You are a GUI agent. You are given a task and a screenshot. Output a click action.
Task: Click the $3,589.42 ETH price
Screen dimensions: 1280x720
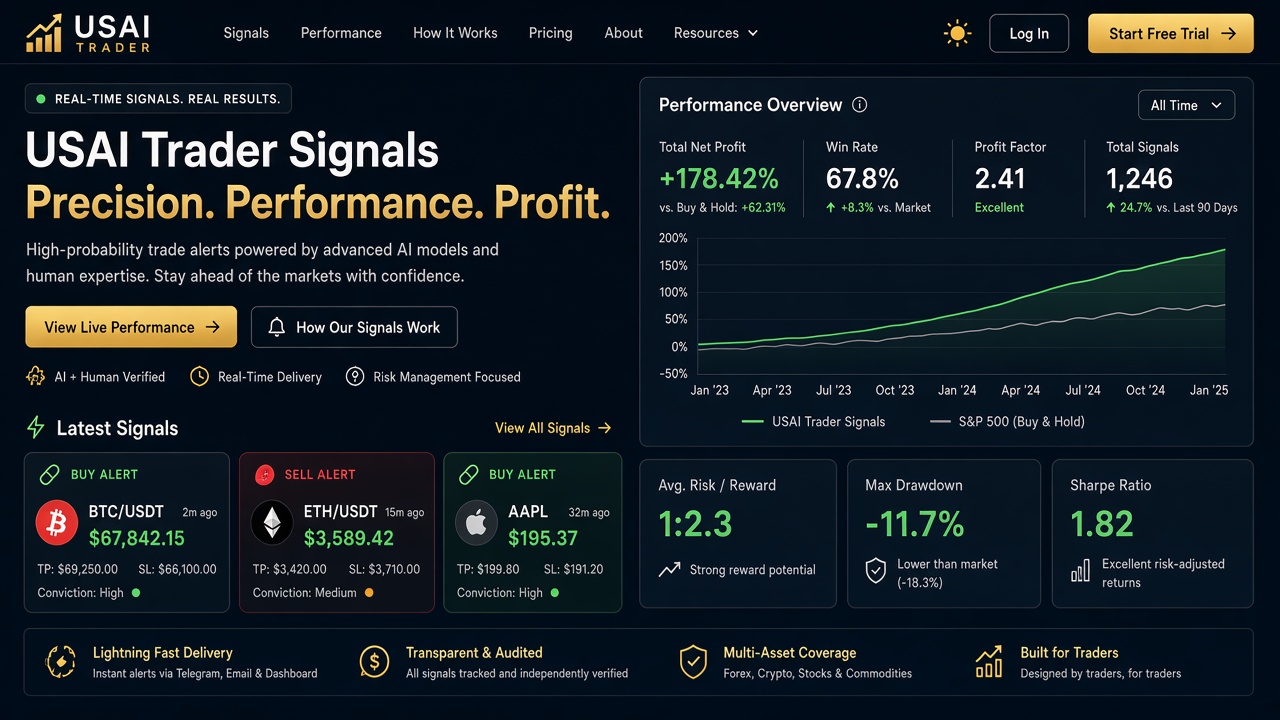(349, 538)
